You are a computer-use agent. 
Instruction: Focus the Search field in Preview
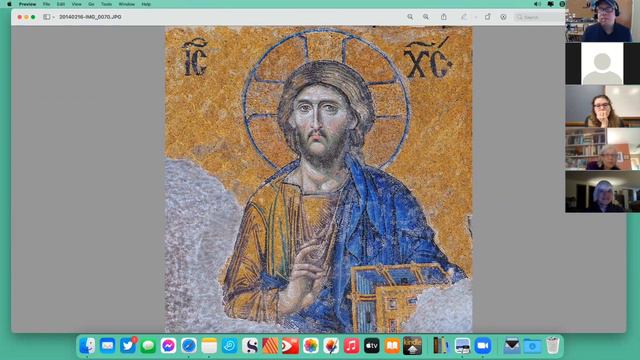pos(539,17)
